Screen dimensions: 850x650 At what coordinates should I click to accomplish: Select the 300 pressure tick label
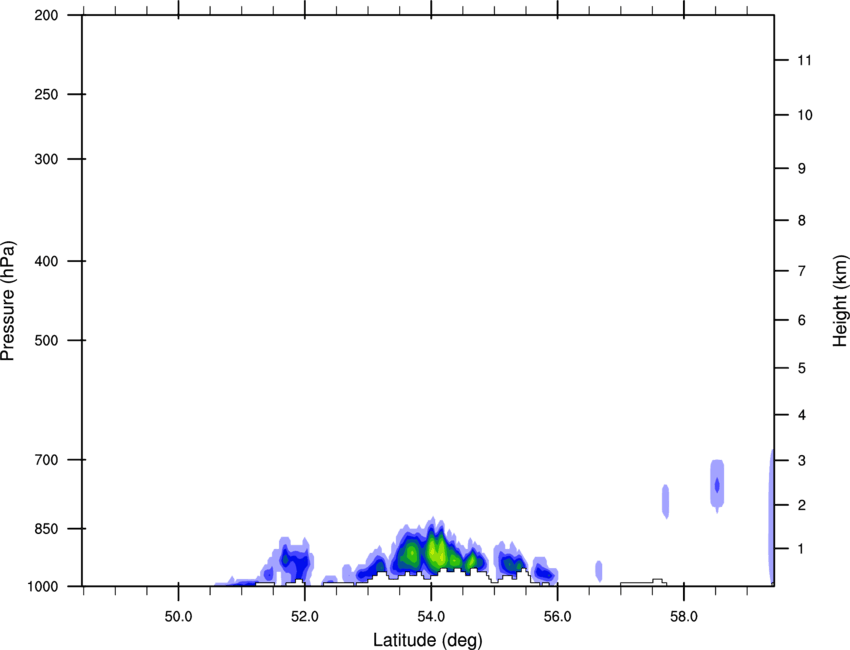(x=47, y=159)
